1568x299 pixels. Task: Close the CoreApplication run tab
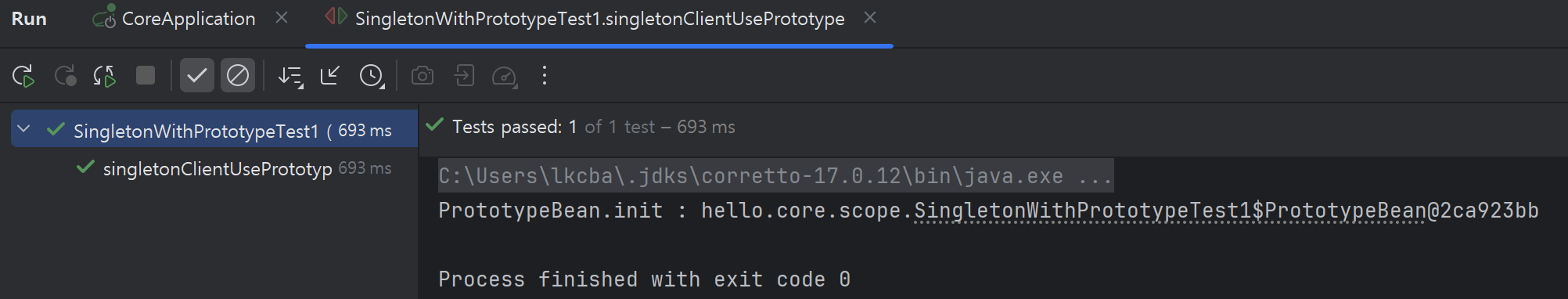pos(282,18)
